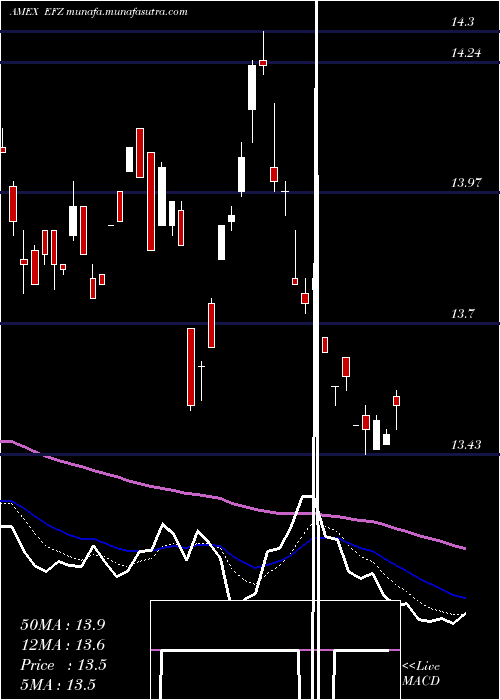The width and height of the screenshot is (500, 700).
Task: Click the Price : 13.5 readout
Action: 63,665
